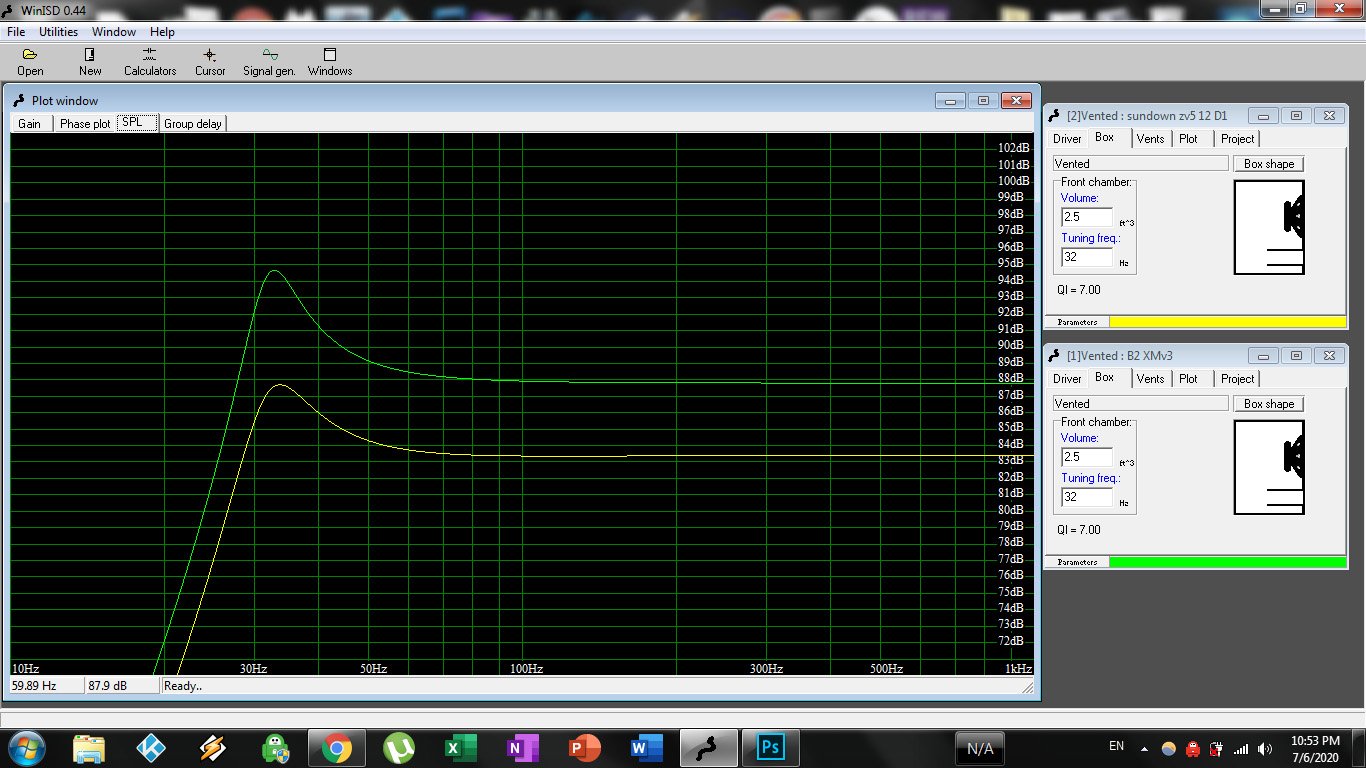Open Excel from the taskbar
The height and width of the screenshot is (768, 1366).
point(461,748)
